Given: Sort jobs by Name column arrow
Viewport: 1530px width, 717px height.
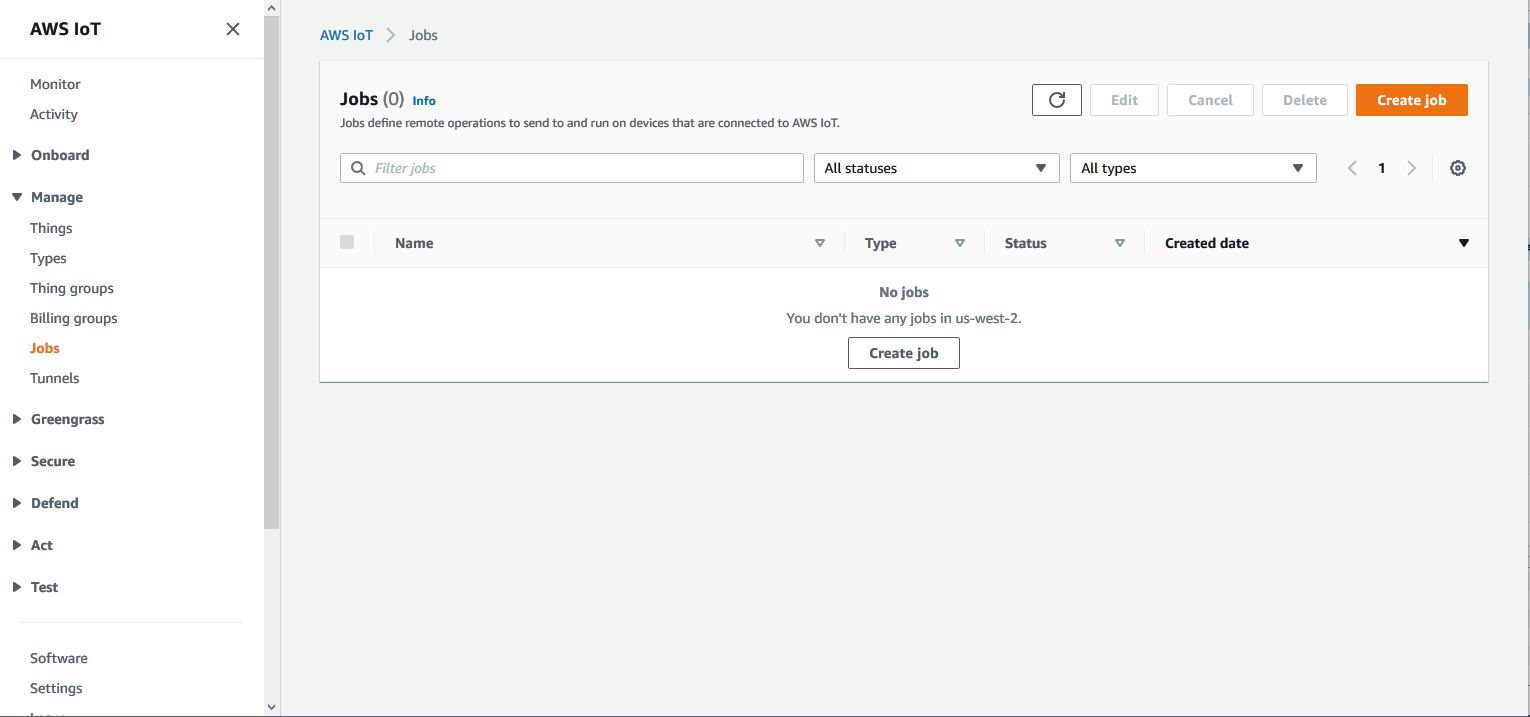Looking at the screenshot, I should pos(820,243).
